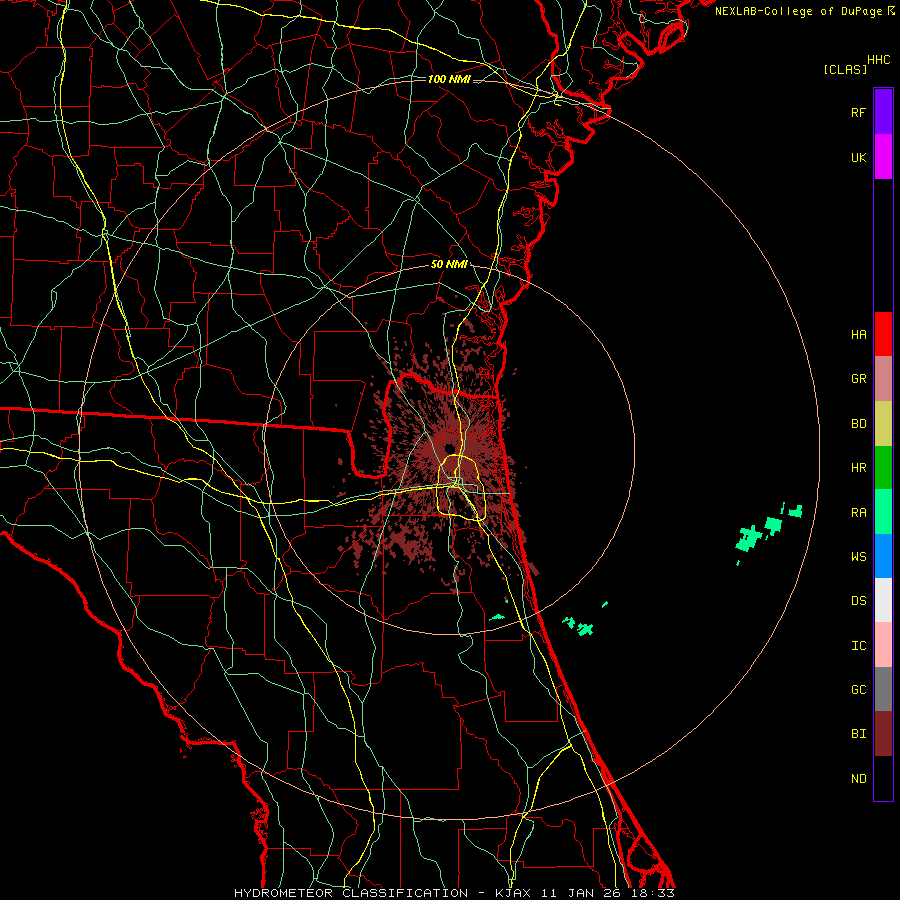Click the BI brown legend swatch
The width and height of the screenshot is (900, 900).
pos(883,734)
